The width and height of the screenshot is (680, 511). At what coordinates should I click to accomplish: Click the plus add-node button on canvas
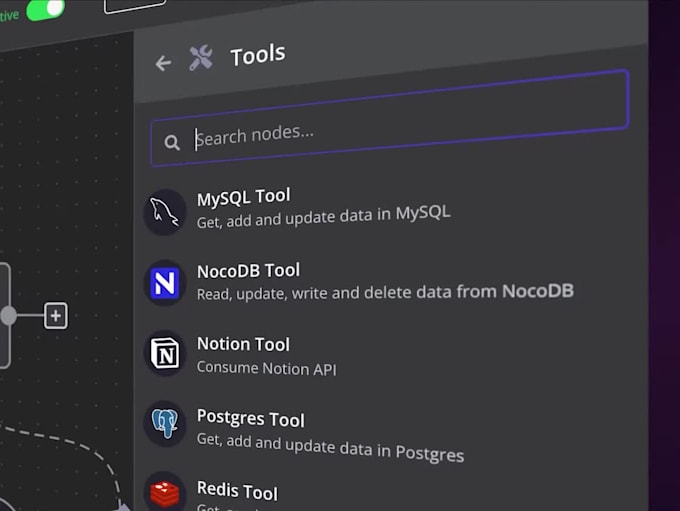coord(56,316)
